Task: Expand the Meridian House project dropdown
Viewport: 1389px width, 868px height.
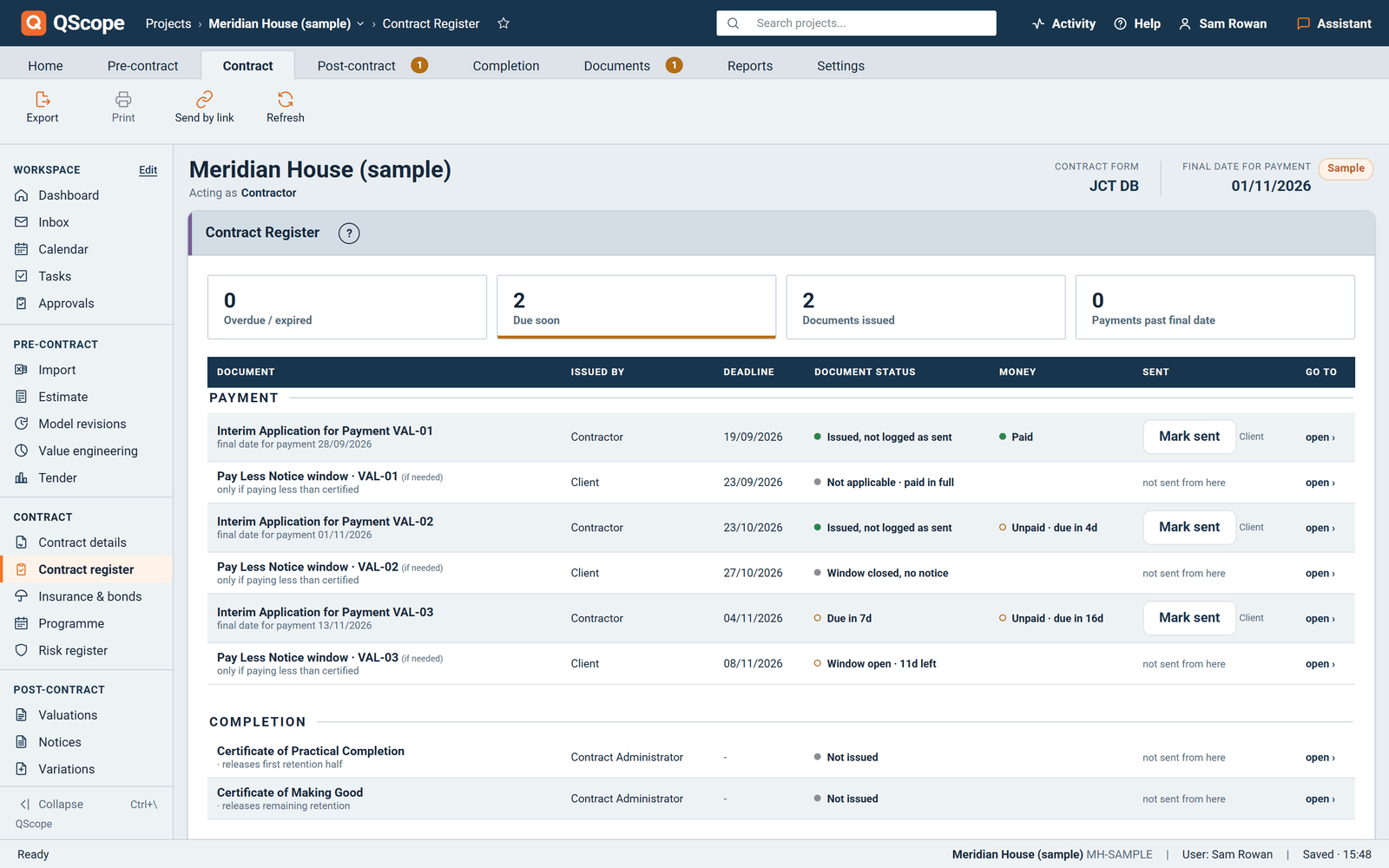Action: tap(360, 23)
